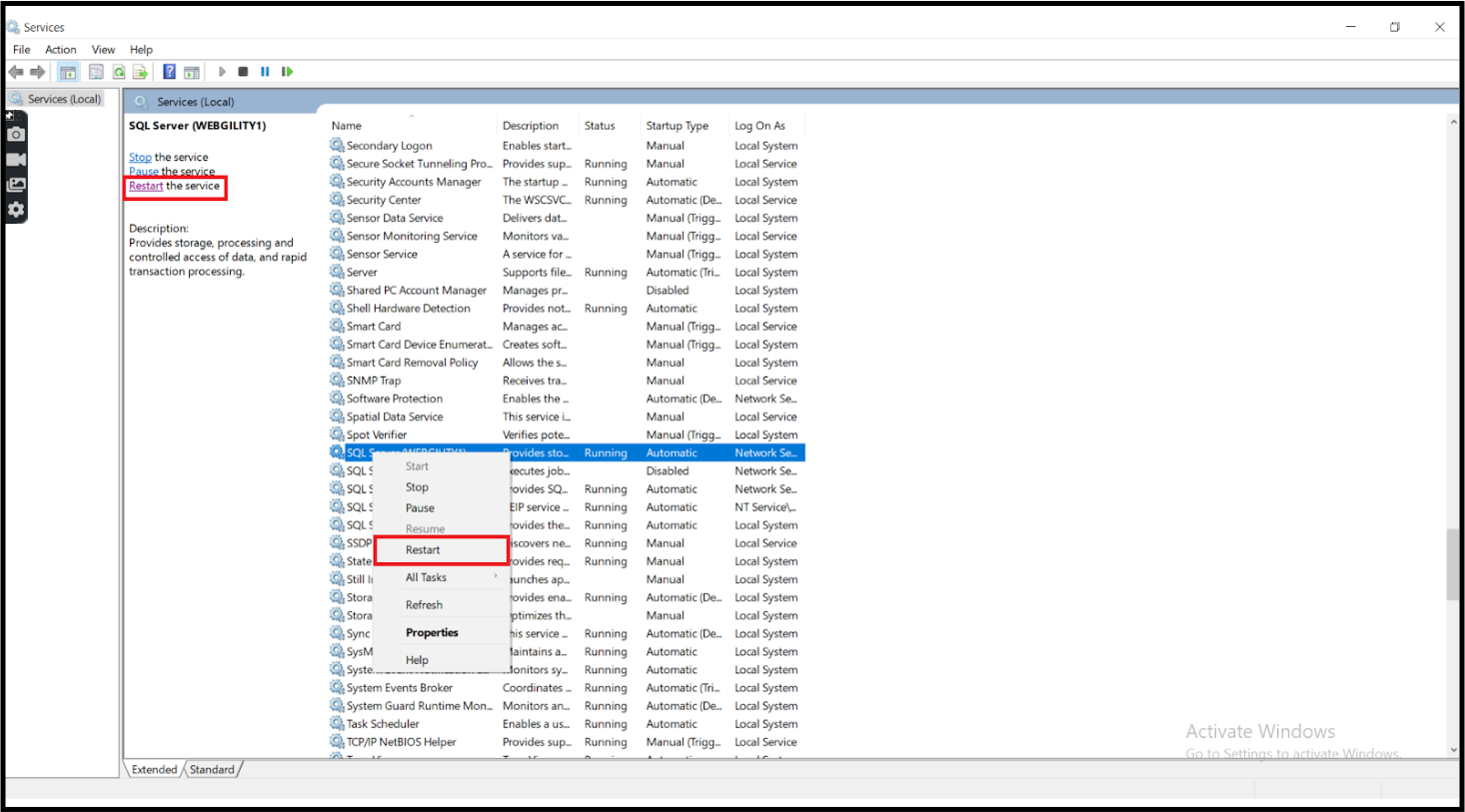The height and width of the screenshot is (812, 1465).
Task: Open the gear settings icon in sidebar
Action: (x=16, y=210)
